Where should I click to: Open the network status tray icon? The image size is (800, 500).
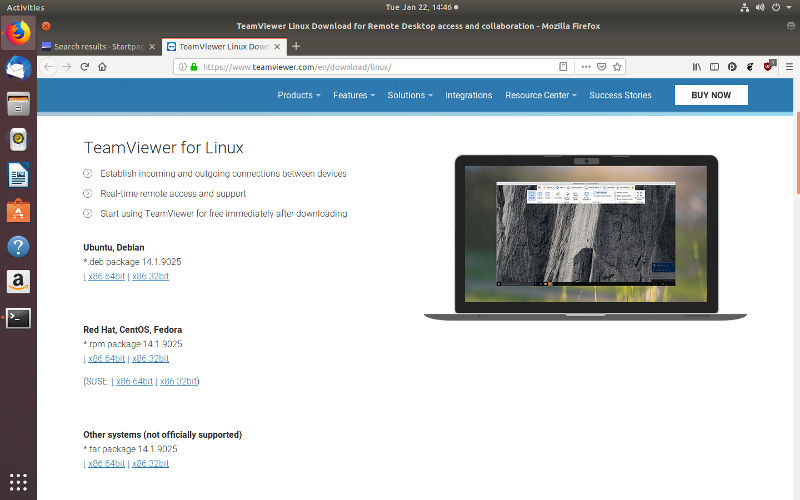[745, 7]
